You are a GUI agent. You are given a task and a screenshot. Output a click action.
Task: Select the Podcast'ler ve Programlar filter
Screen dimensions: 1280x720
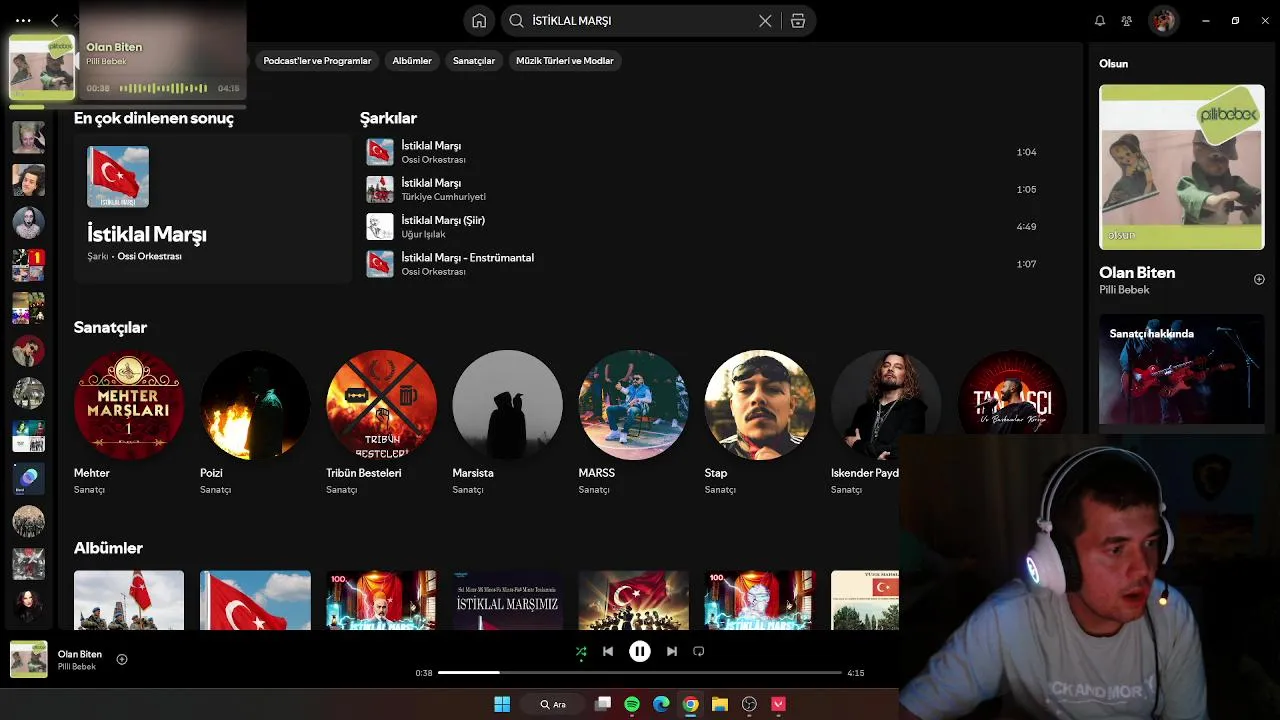pos(317,61)
